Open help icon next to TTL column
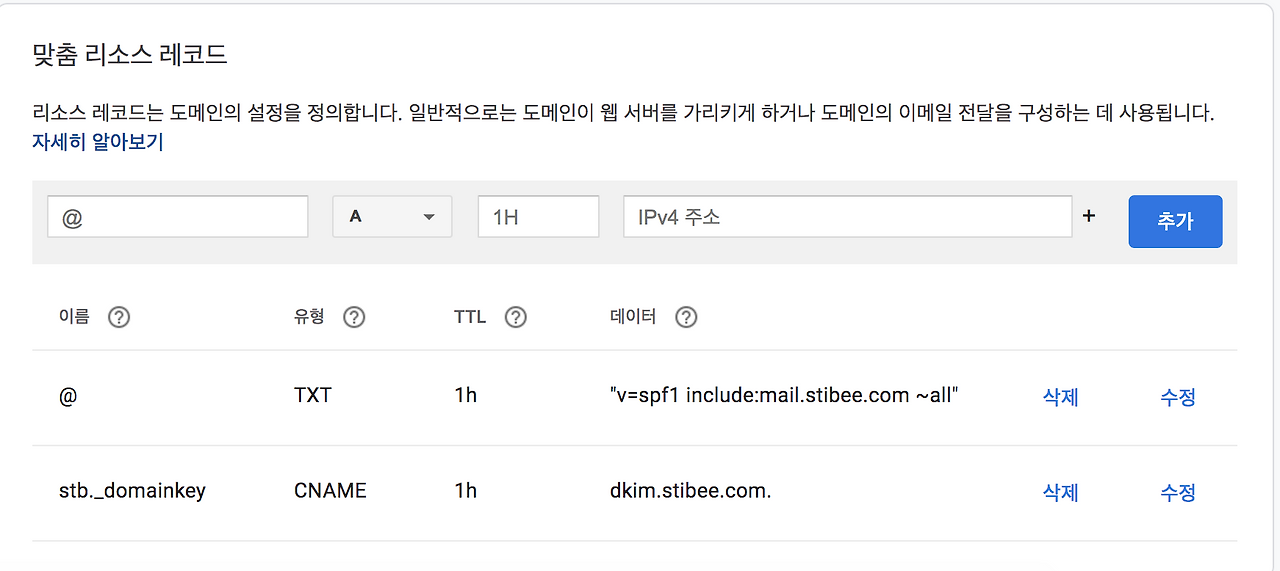The height and width of the screenshot is (571, 1280). click(x=515, y=318)
